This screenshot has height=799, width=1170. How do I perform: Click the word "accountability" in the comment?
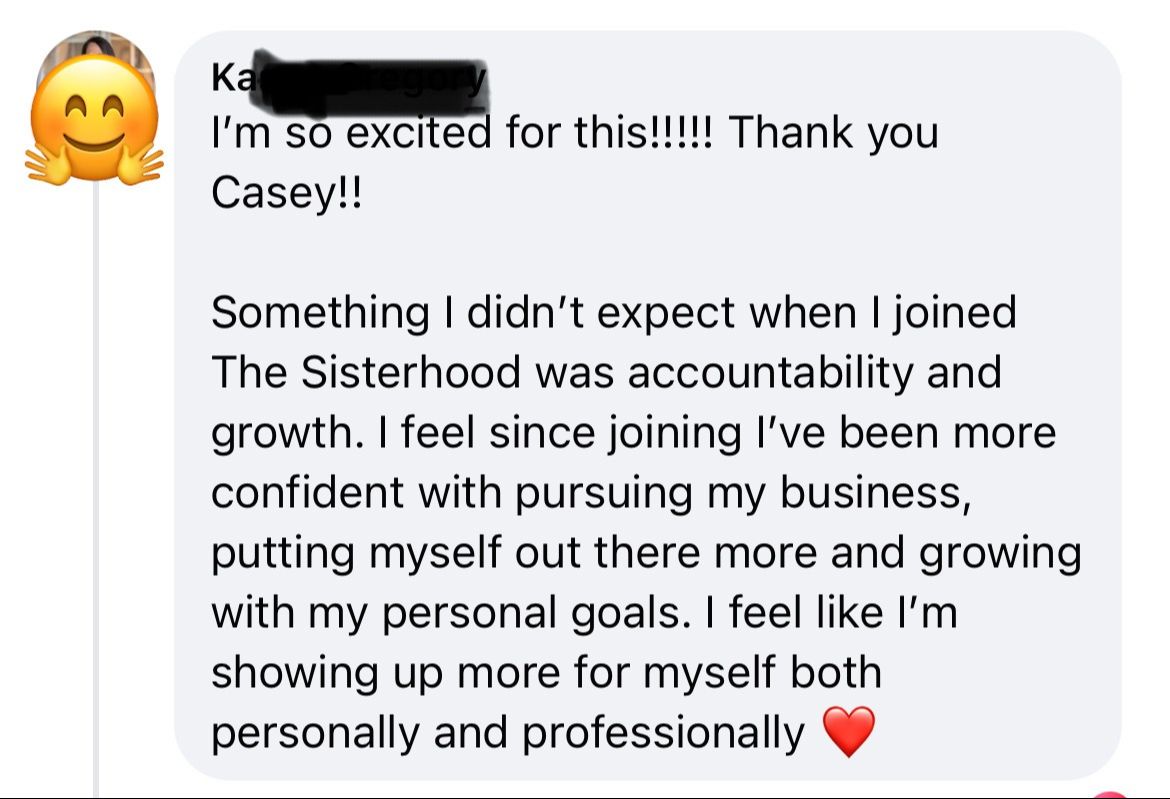(x=771, y=373)
